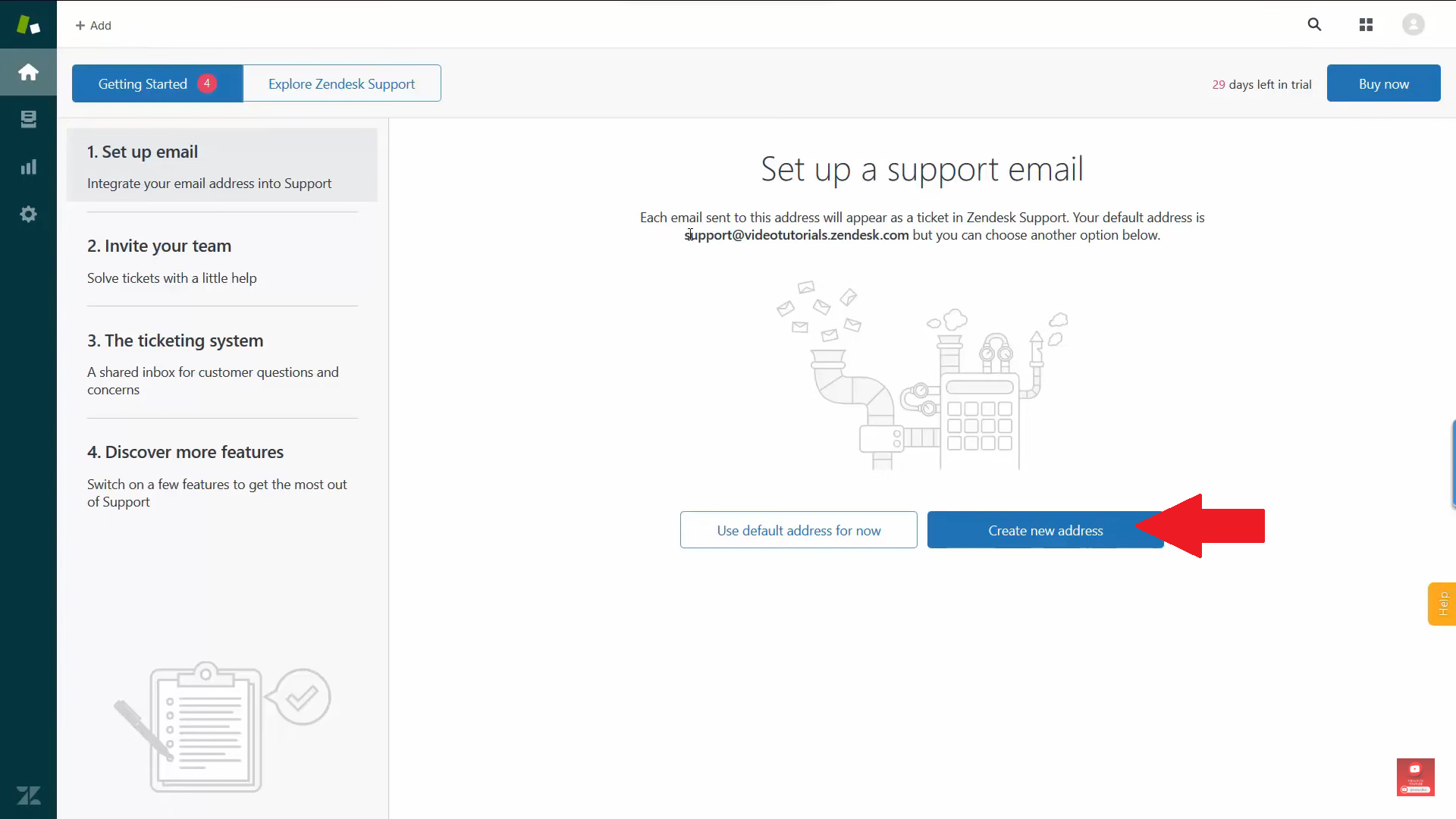Select step 1 Set up email
The width and height of the screenshot is (1456, 819).
[222, 165]
